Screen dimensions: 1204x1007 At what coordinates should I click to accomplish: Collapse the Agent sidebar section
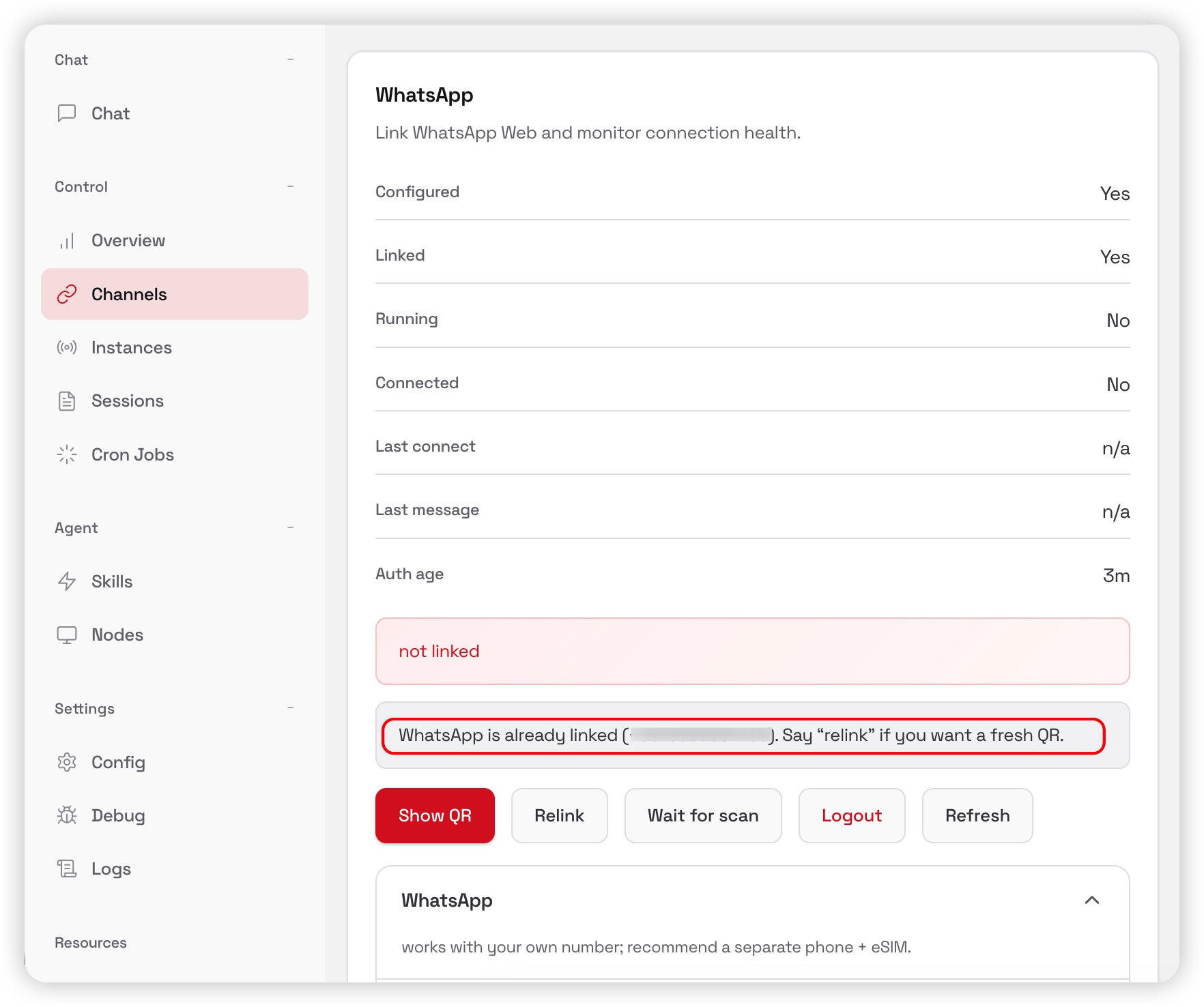(x=291, y=527)
